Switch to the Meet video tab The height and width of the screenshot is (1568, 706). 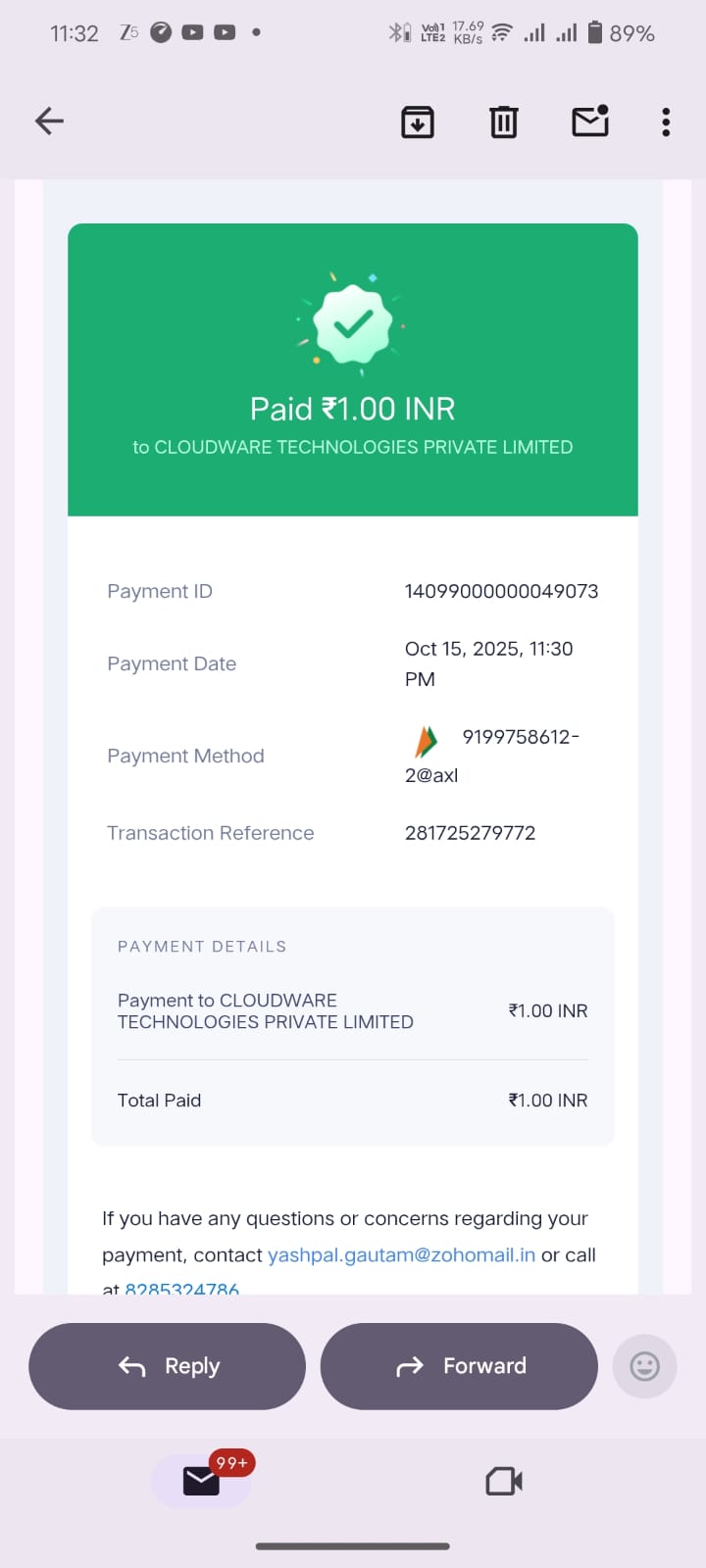coord(504,1481)
